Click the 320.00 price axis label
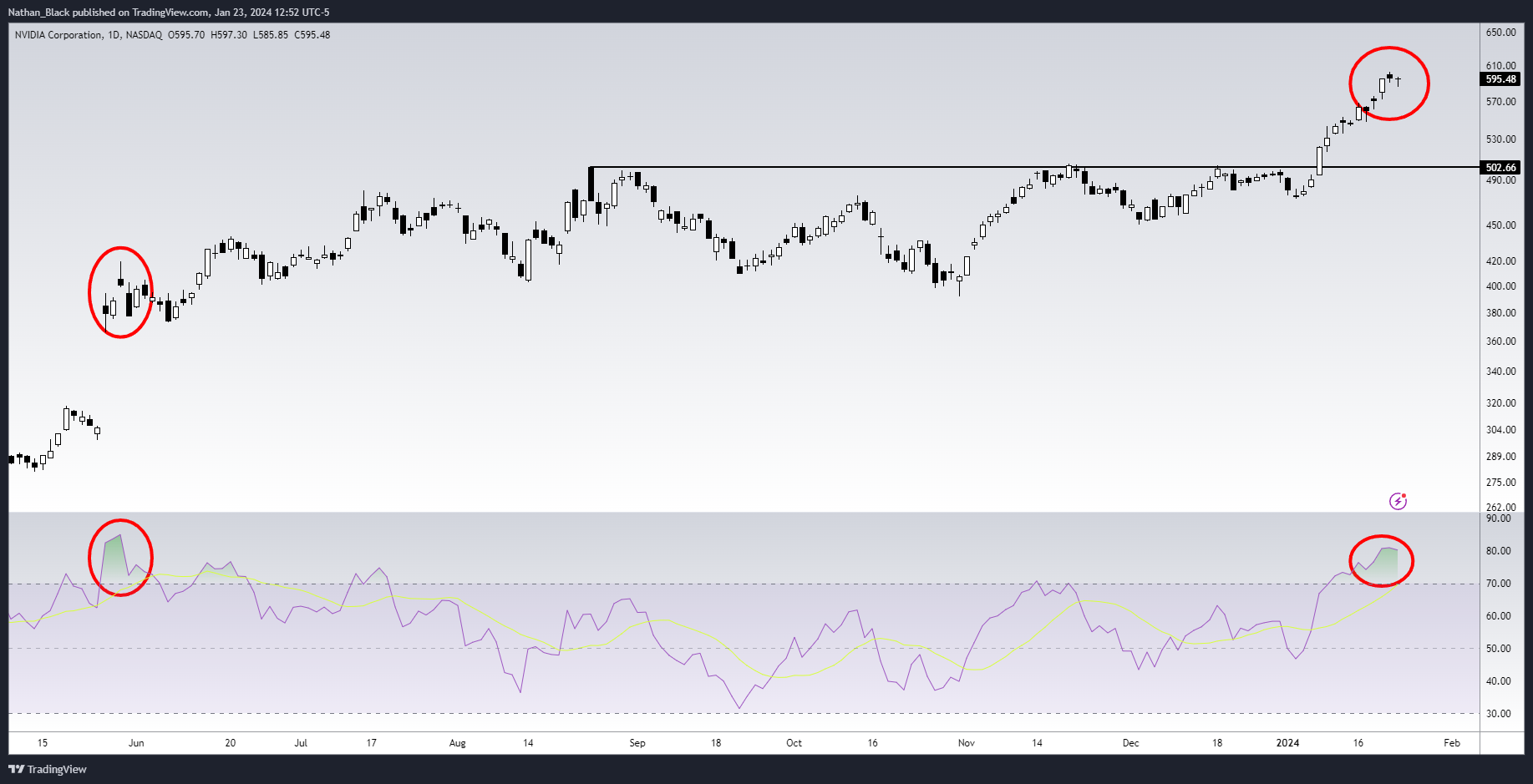The height and width of the screenshot is (784, 1533). tap(1500, 403)
